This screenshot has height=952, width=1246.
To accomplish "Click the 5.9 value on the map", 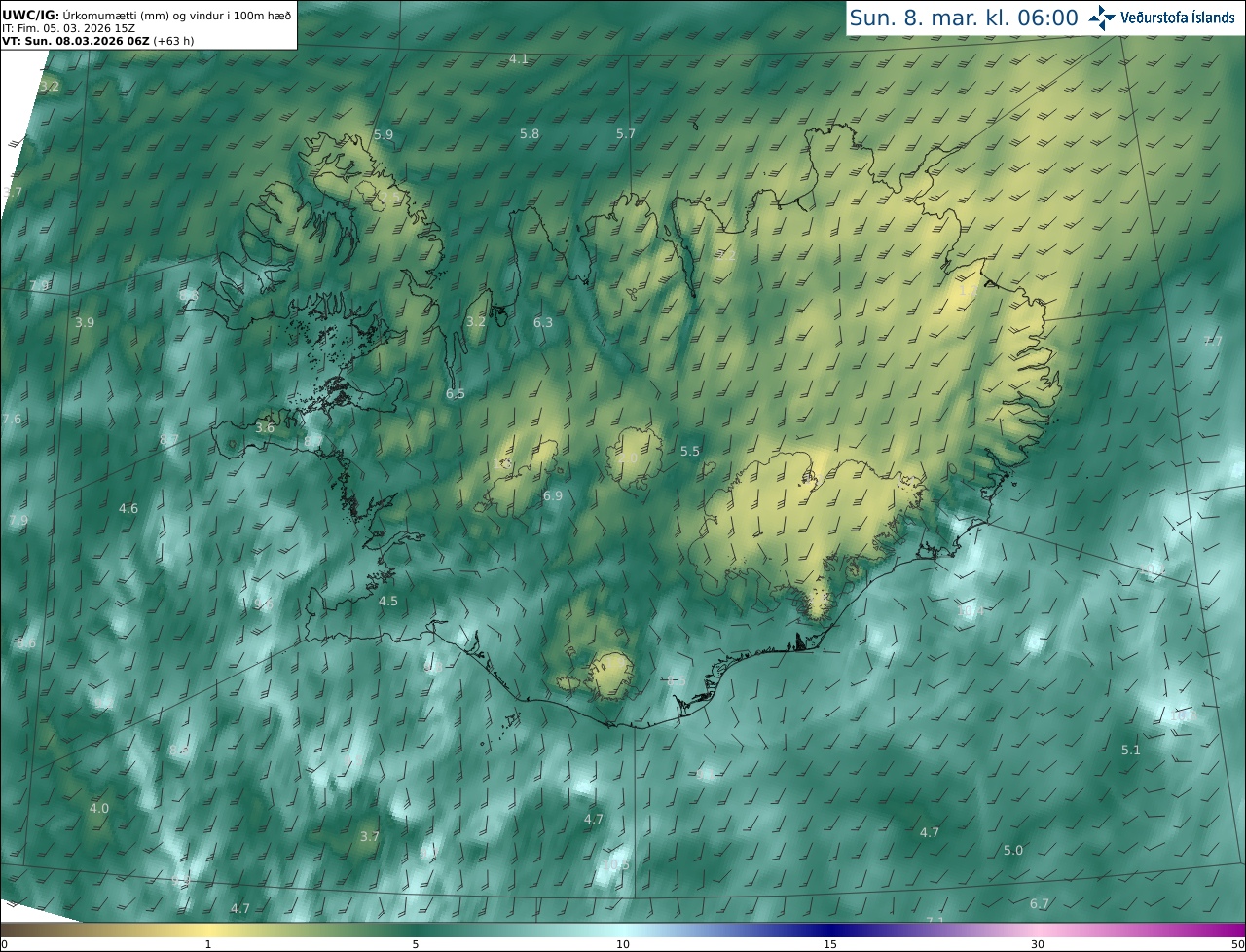I will coord(384,134).
